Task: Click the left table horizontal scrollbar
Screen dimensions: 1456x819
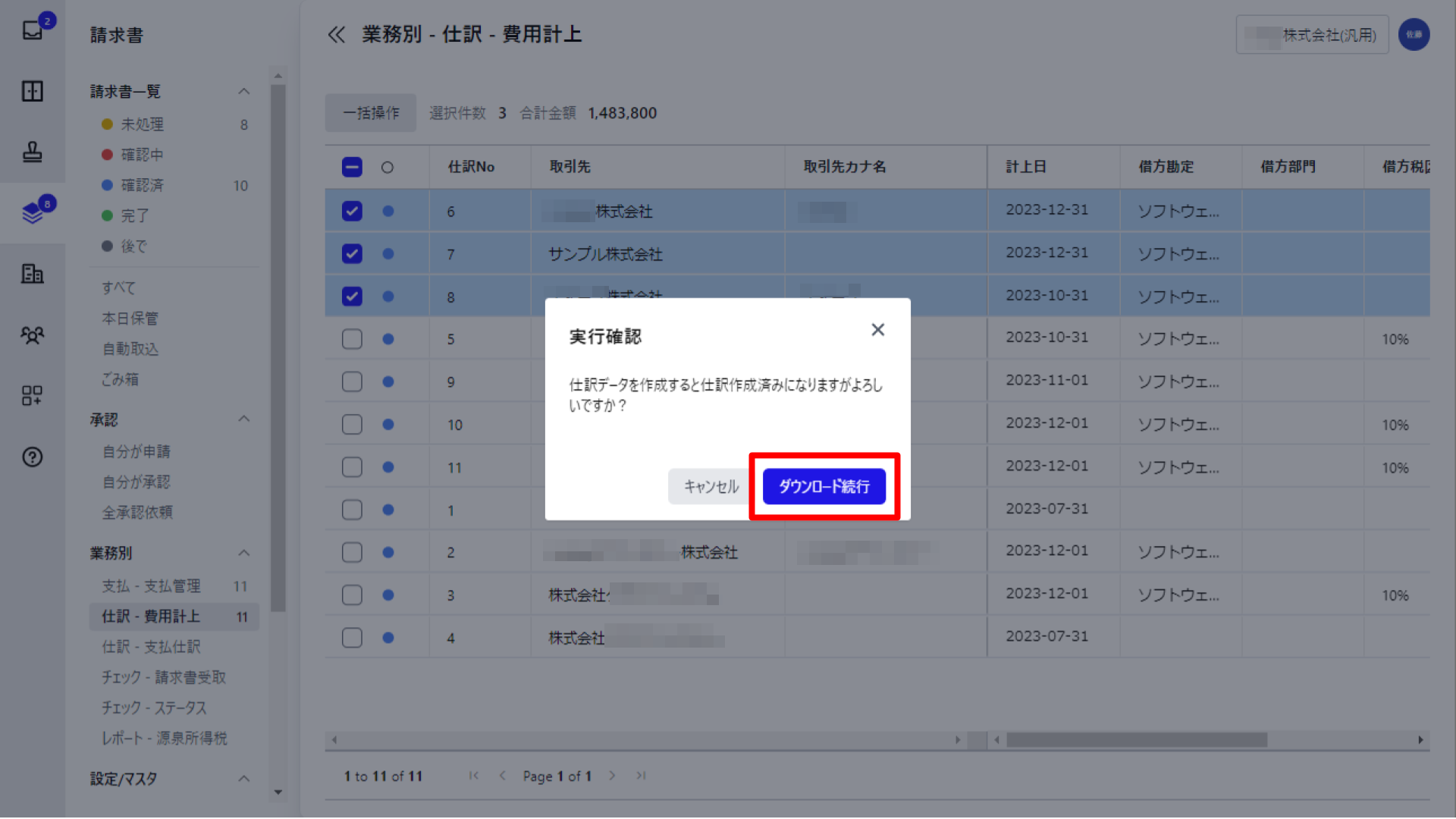Action: click(x=646, y=739)
